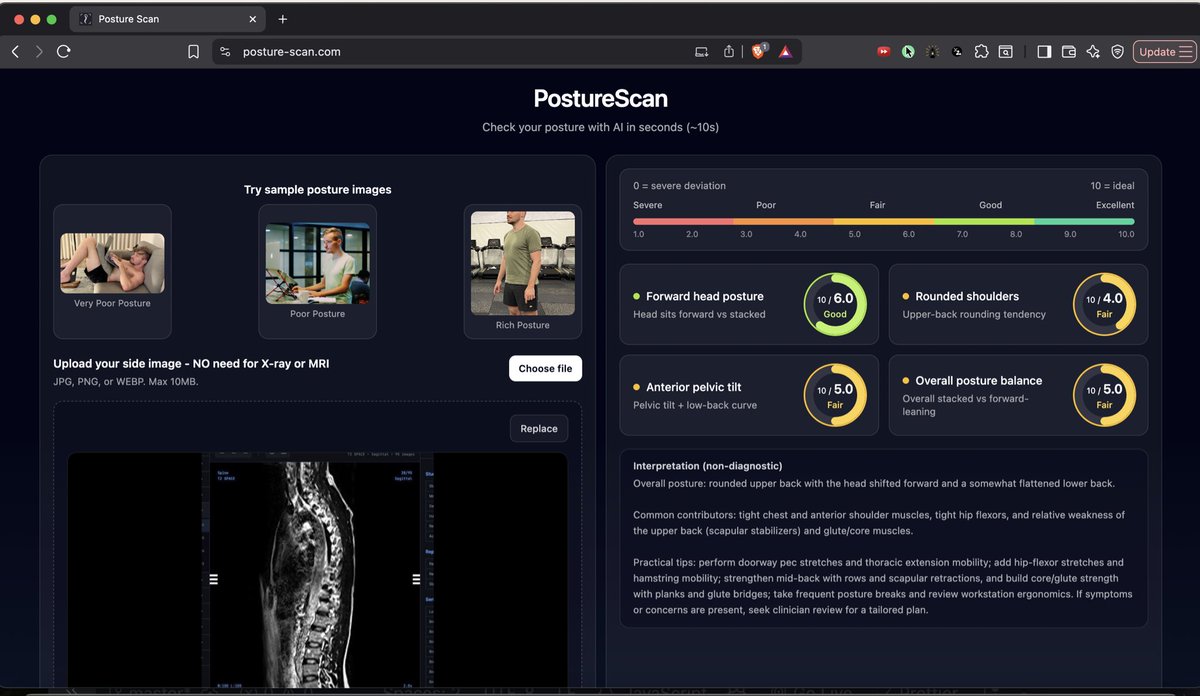Click the Replace button
The image size is (1200, 696).
pos(539,428)
